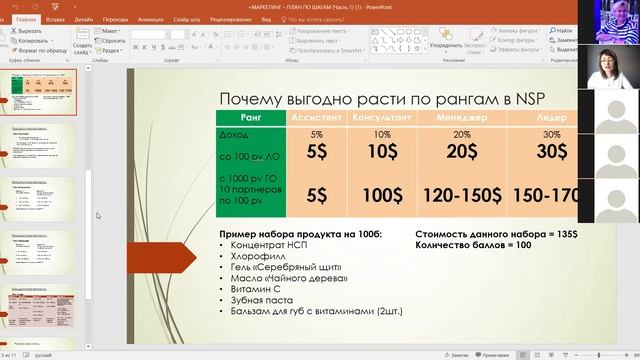This screenshot has height=360, width=640.
Task: Click the decrease indent icon
Action: (257, 34)
